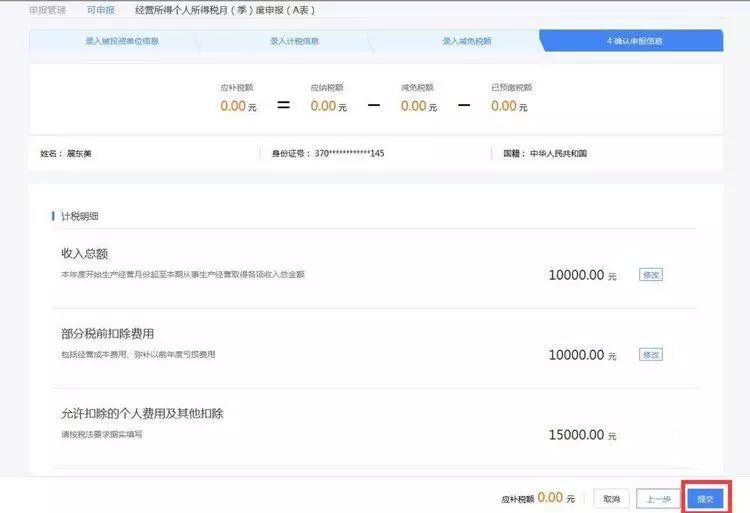Click the taxpayer name 展东美
This screenshot has width=750, height=513.
[x=79, y=153]
